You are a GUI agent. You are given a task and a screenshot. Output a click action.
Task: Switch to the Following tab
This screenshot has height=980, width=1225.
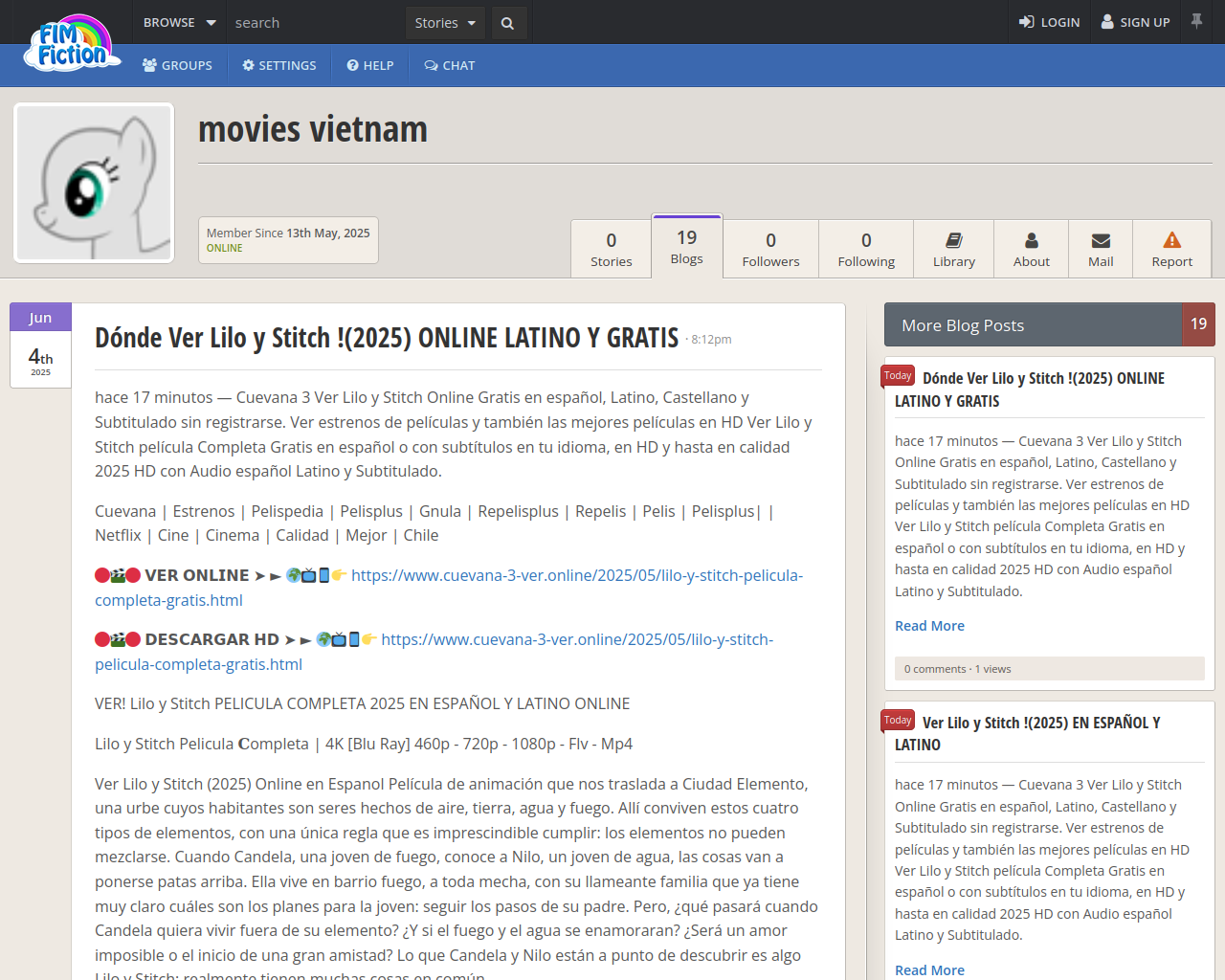click(866, 249)
